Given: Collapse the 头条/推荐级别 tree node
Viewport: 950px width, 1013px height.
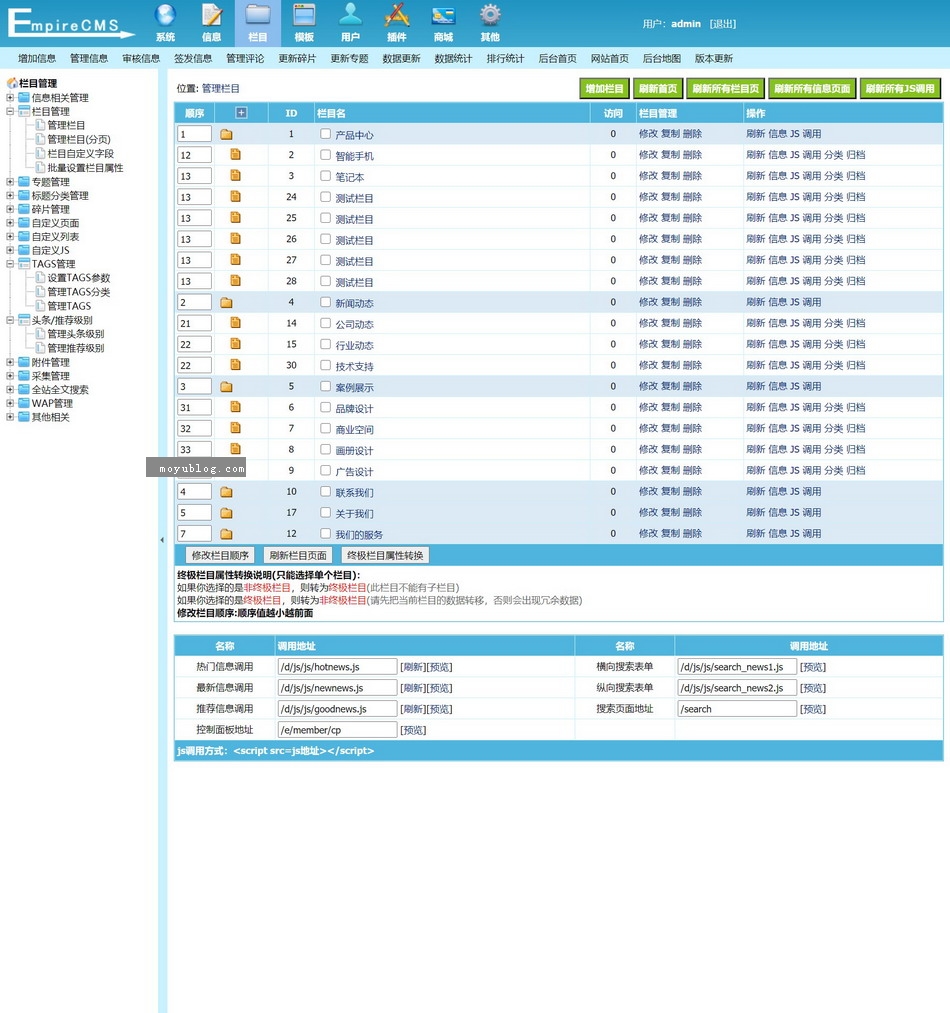Looking at the screenshot, I should point(10,320).
